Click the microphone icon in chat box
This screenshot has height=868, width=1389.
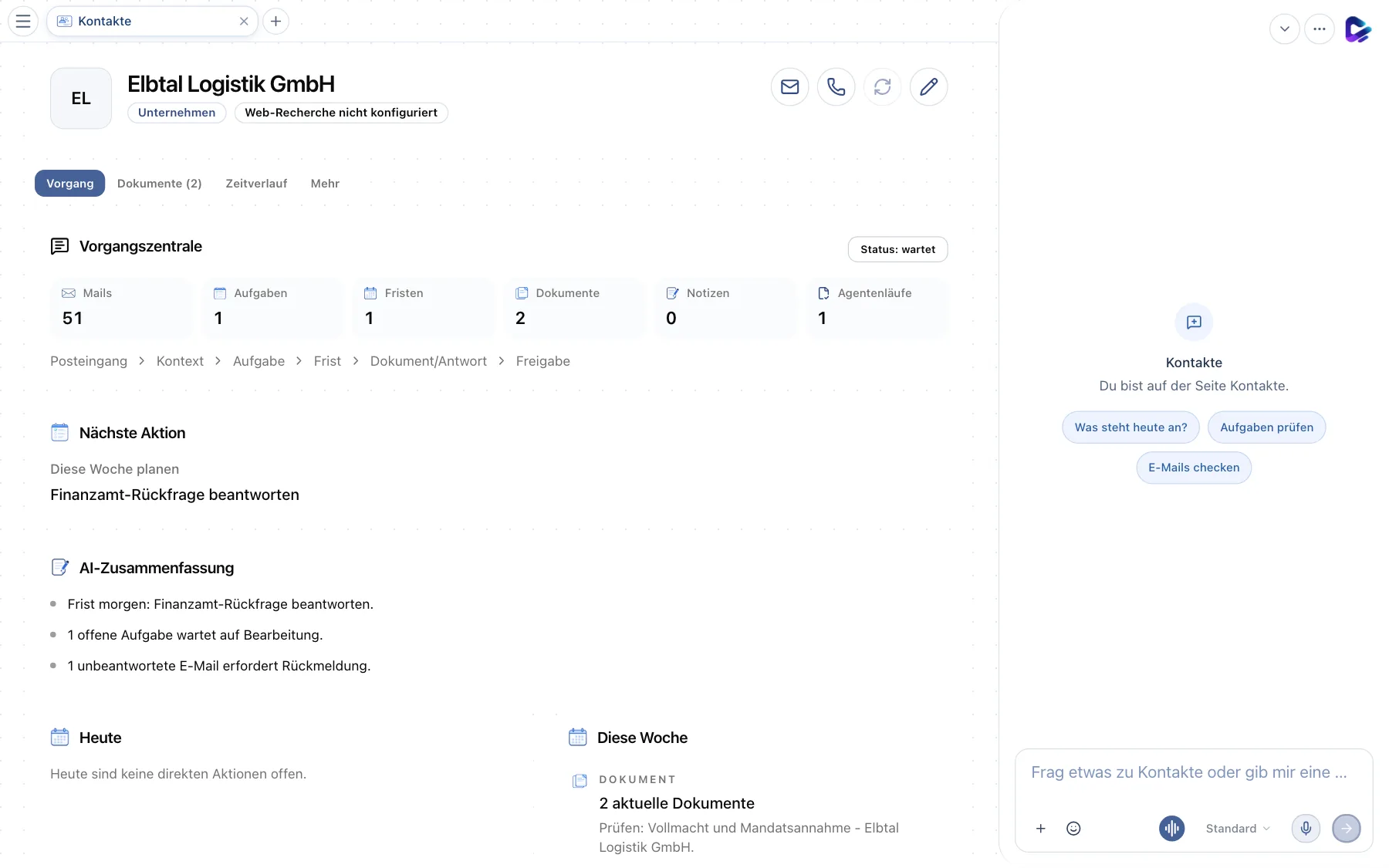(x=1306, y=829)
